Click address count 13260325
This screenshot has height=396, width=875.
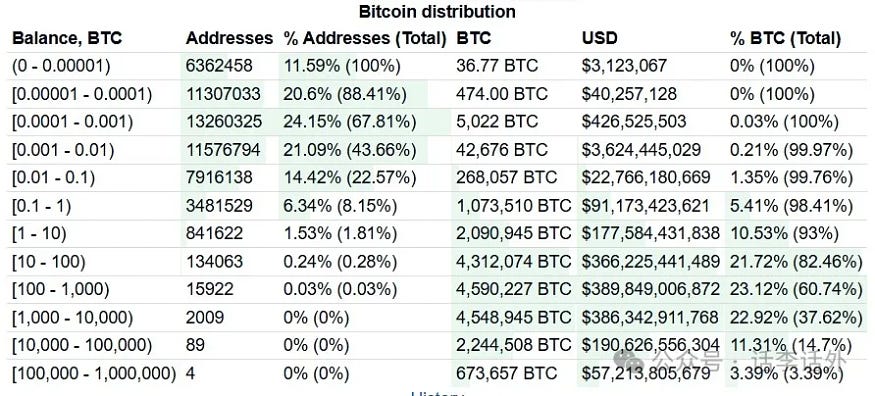[x=223, y=122]
